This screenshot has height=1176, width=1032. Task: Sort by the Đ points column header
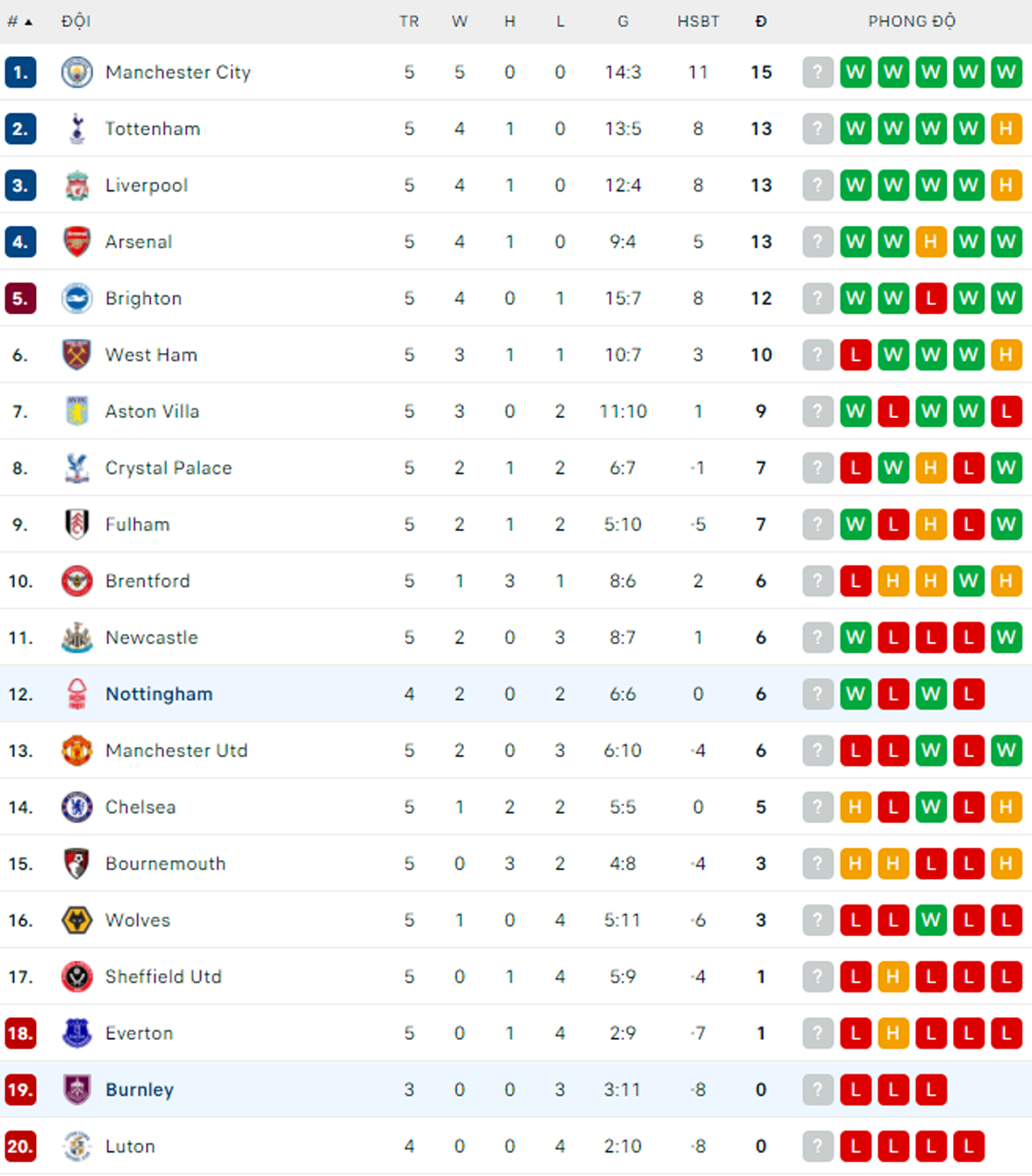(761, 21)
